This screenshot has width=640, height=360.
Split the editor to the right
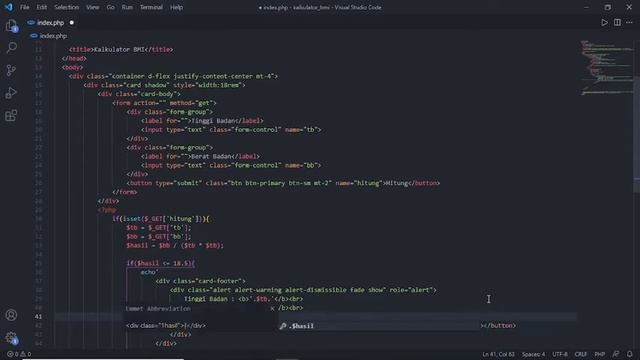(617, 22)
